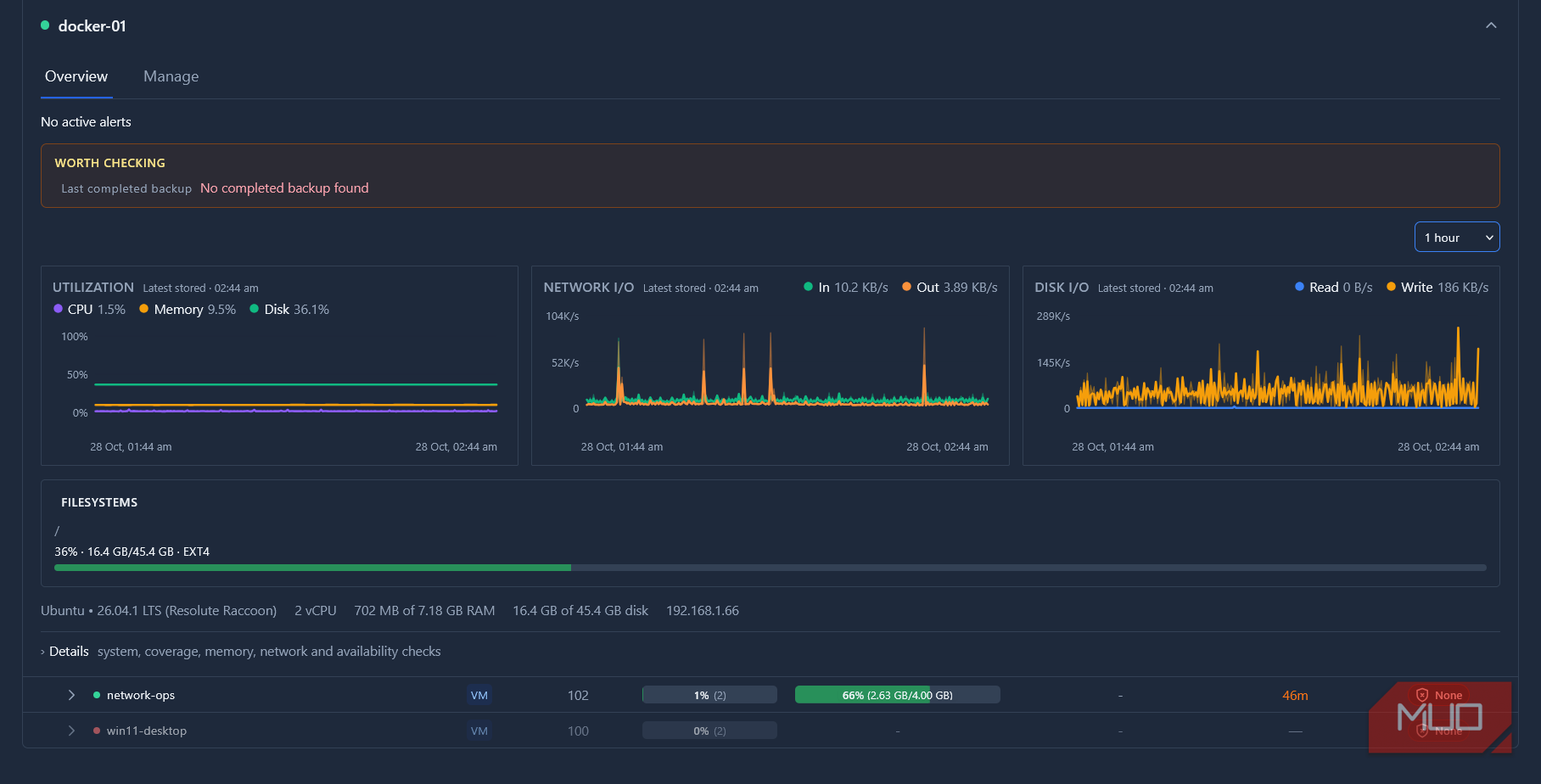Open the 1 hour time range dropdown

pyautogui.click(x=1457, y=237)
